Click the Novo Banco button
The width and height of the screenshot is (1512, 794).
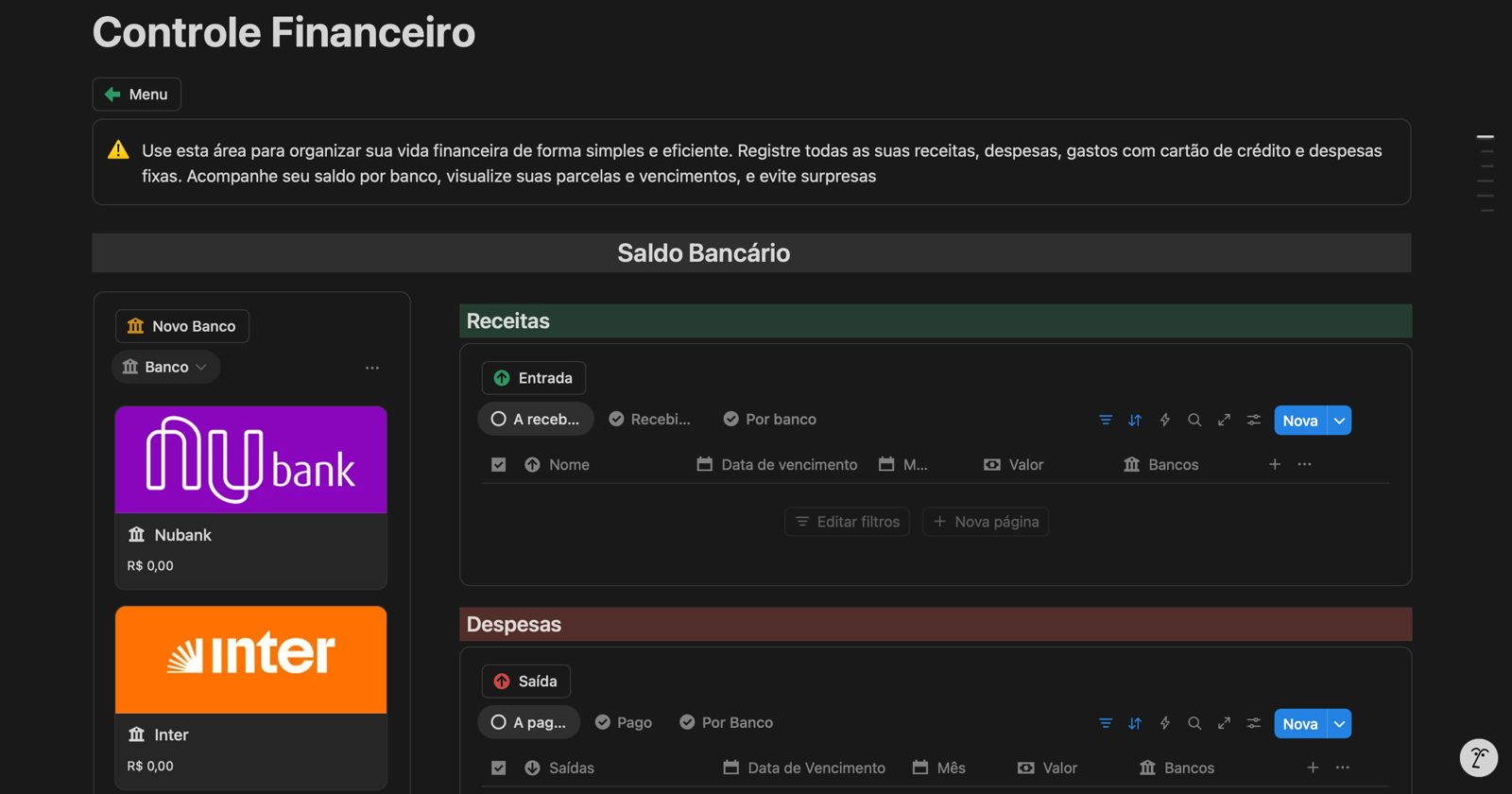coord(182,326)
